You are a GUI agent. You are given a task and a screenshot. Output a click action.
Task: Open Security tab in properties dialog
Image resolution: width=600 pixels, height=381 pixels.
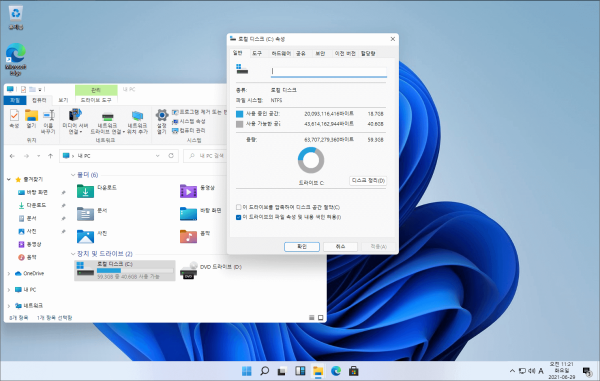click(x=320, y=53)
